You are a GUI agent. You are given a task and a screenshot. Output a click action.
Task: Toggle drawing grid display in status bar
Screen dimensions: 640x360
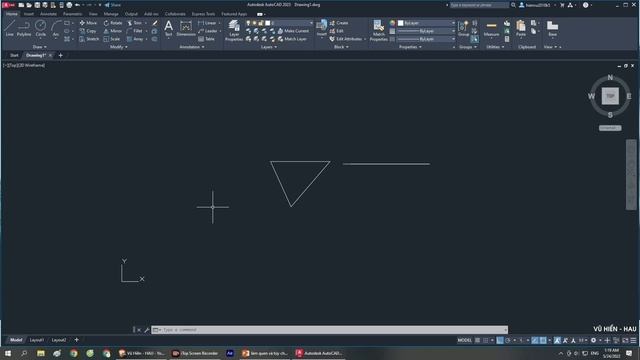click(x=477, y=340)
